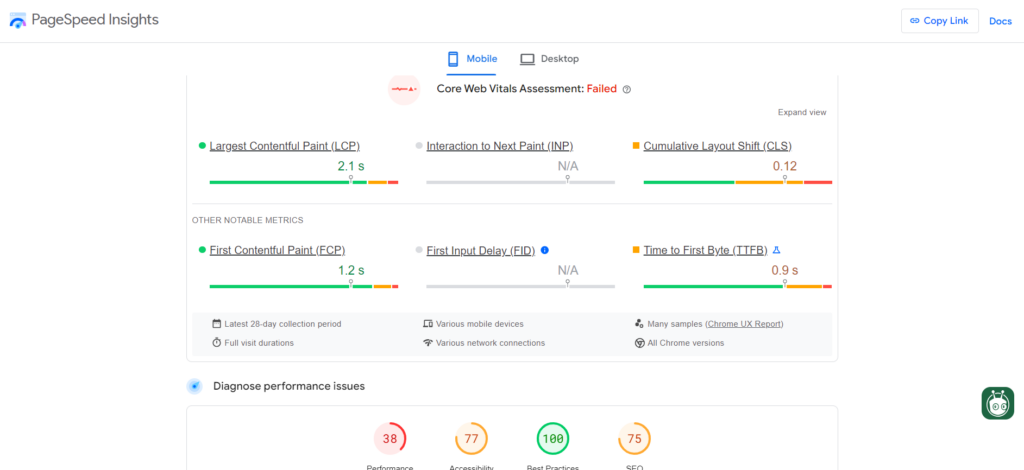The width and height of the screenshot is (1024, 470).
Task: Click the experimental flask icon beside TTFB
Action: click(776, 250)
